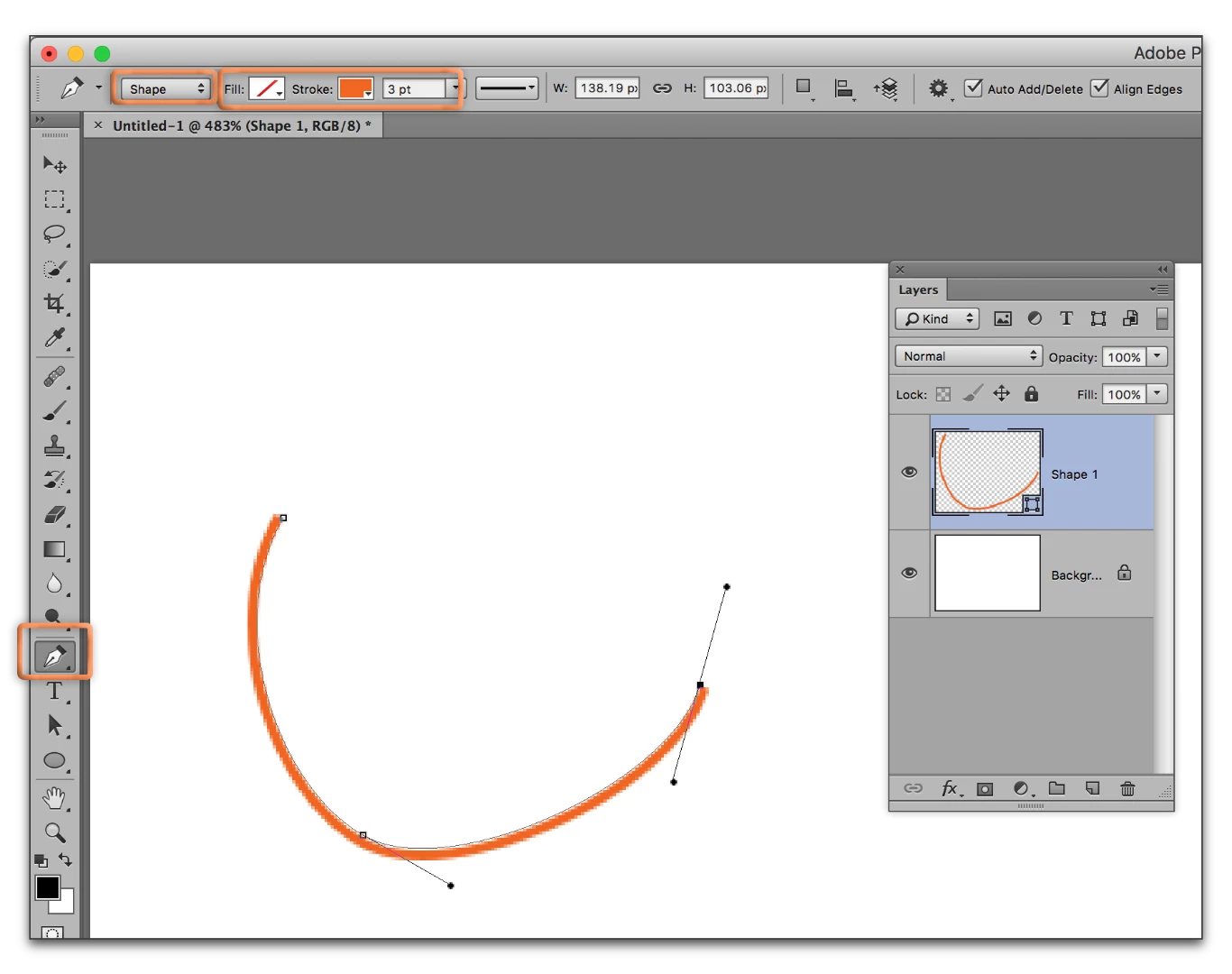Filter layers by pixel type
Image resolution: width=1232 pixels, height=974 pixels.
pyautogui.click(x=1002, y=318)
